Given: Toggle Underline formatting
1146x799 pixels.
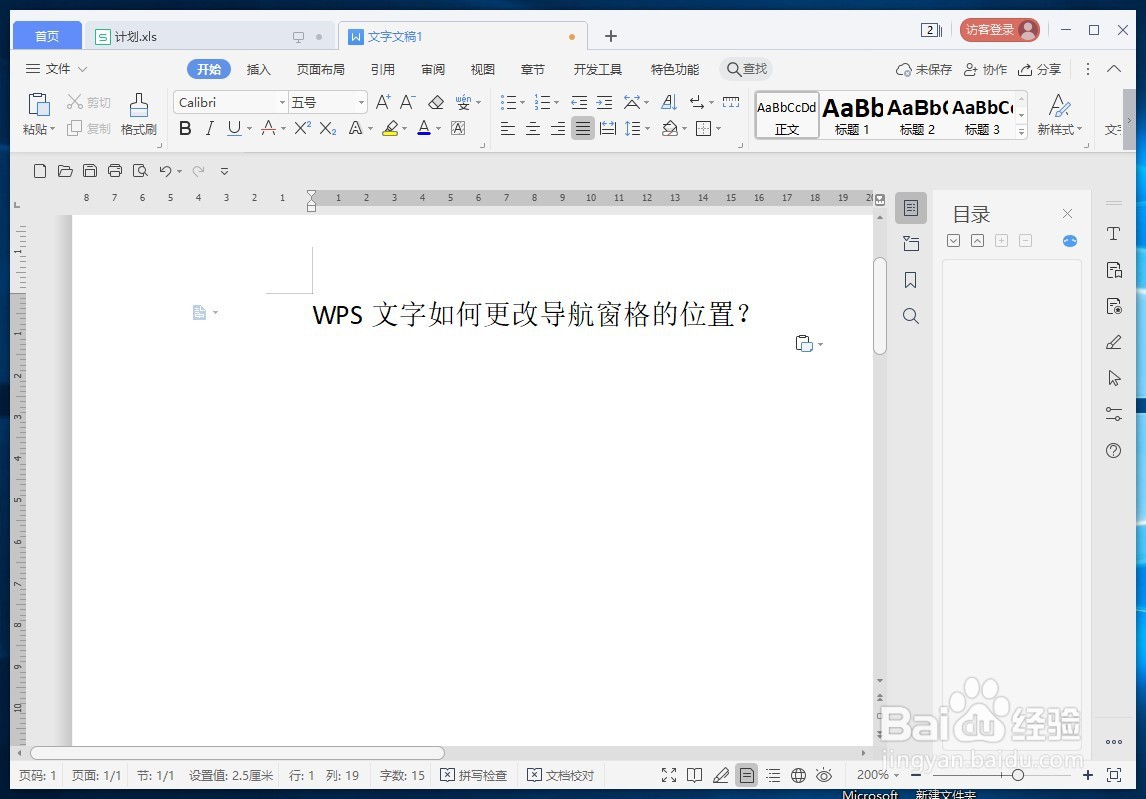Looking at the screenshot, I should pos(234,129).
